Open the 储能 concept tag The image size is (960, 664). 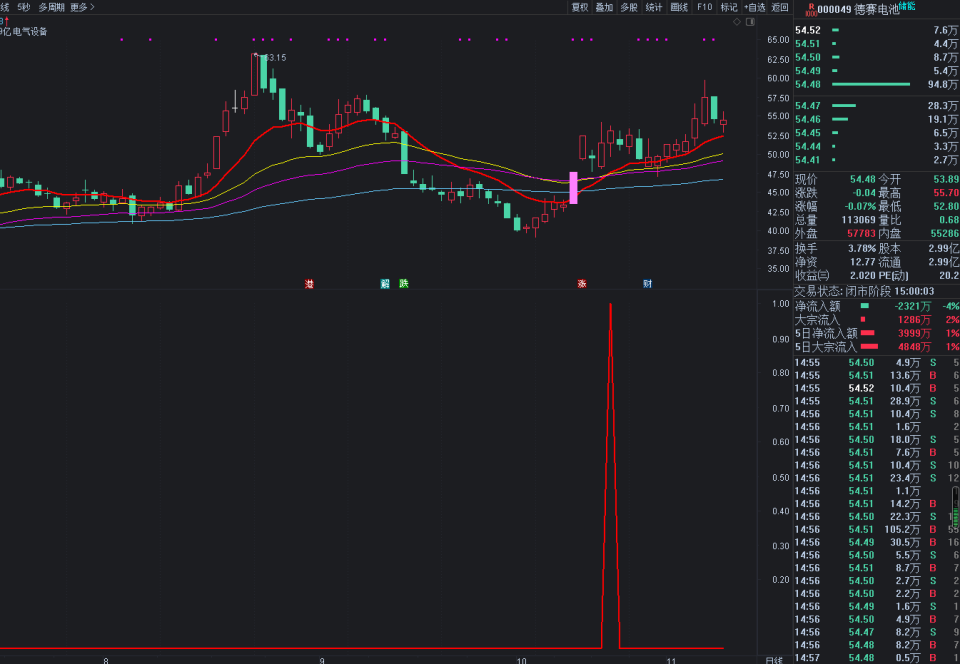pos(907,6)
